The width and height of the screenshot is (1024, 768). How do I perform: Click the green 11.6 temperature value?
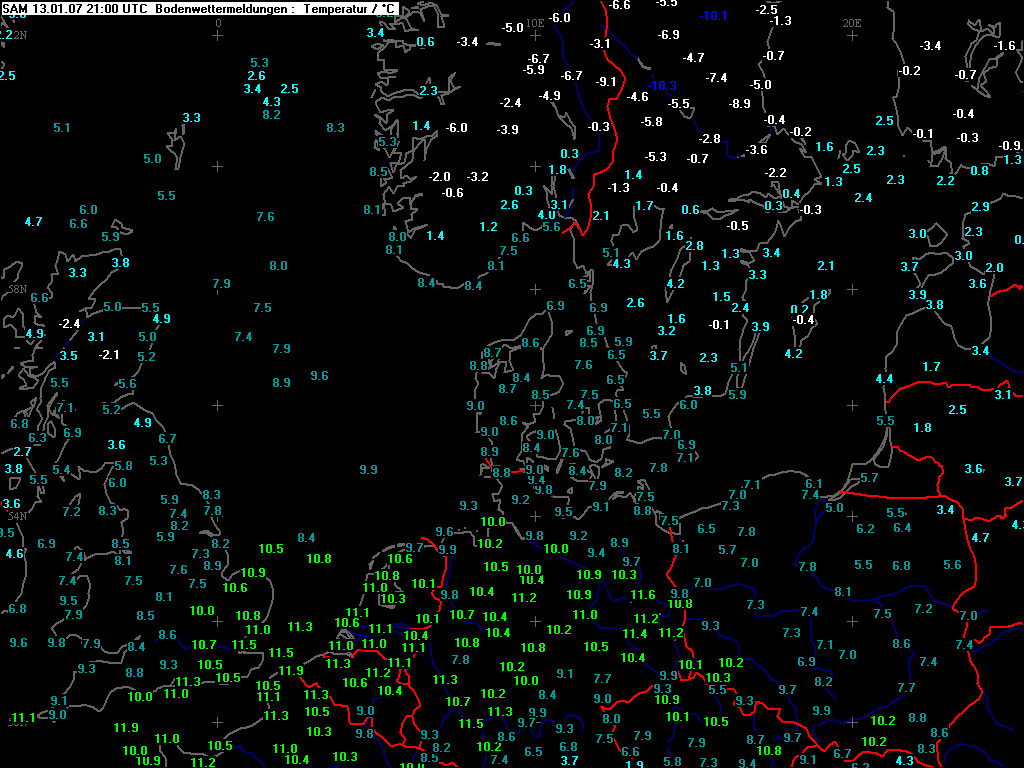click(643, 596)
